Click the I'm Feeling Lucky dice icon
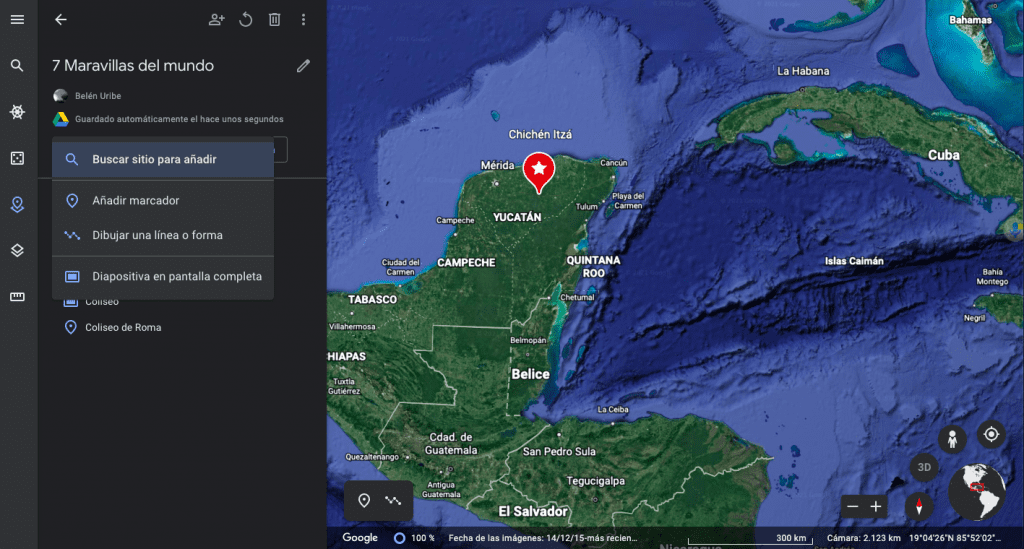 (x=17, y=158)
